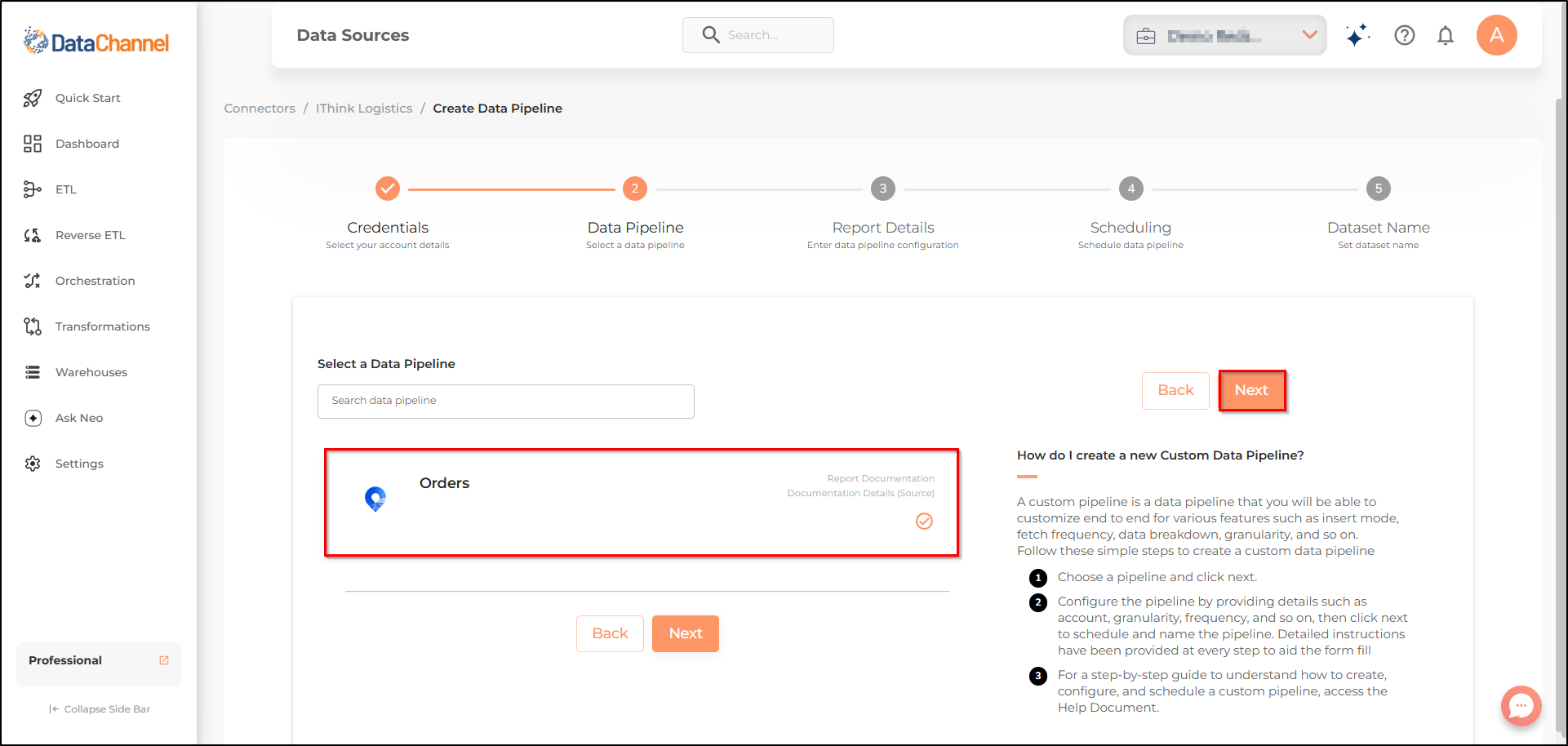Select Ask Neo menu item

[79, 418]
